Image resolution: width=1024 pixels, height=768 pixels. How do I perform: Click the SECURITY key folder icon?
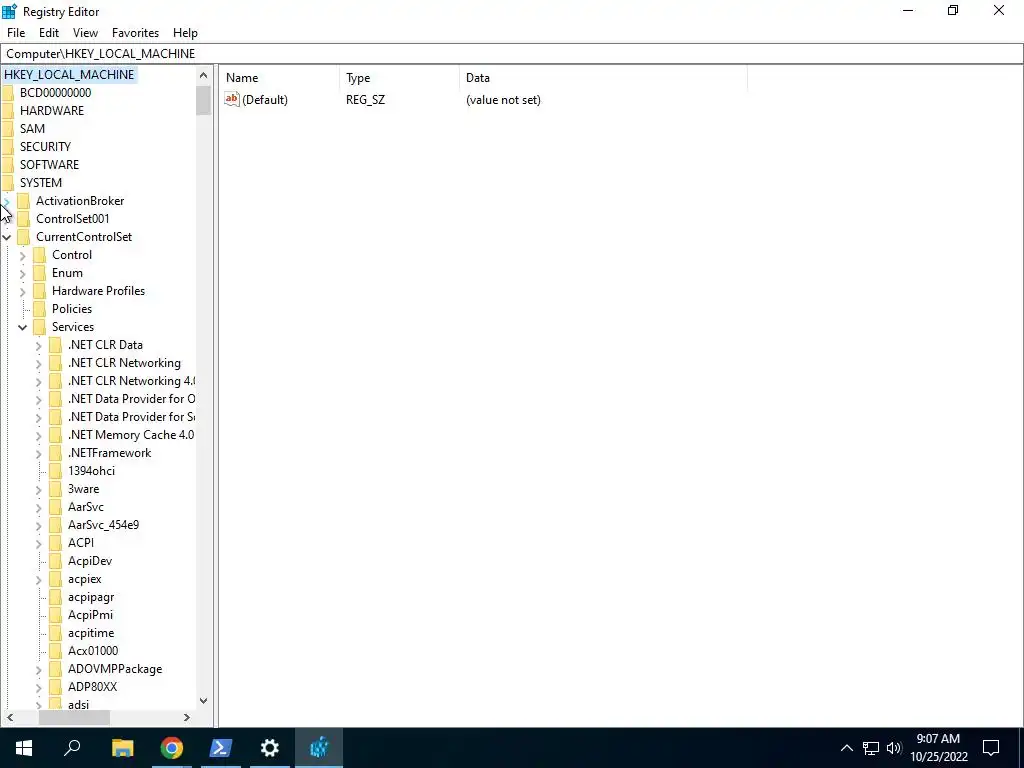[8, 147]
